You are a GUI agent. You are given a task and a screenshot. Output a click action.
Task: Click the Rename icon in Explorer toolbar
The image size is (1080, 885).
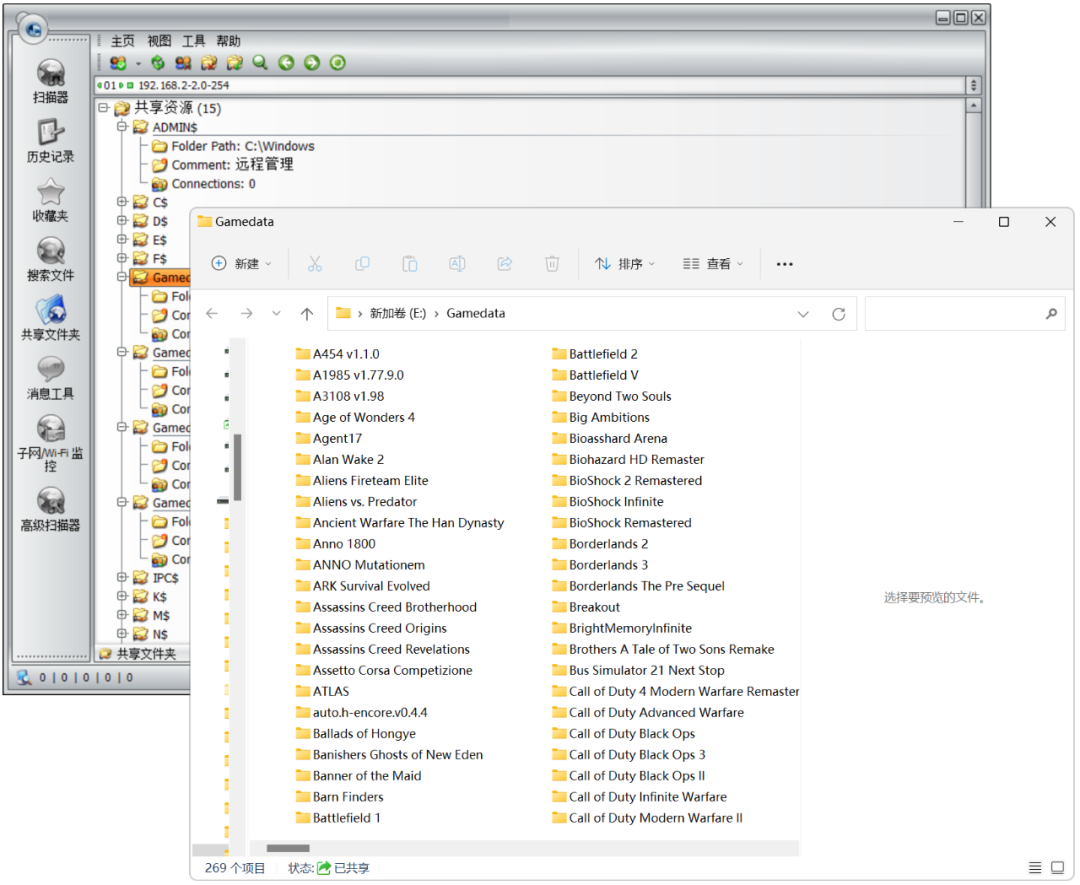(457, 264)
